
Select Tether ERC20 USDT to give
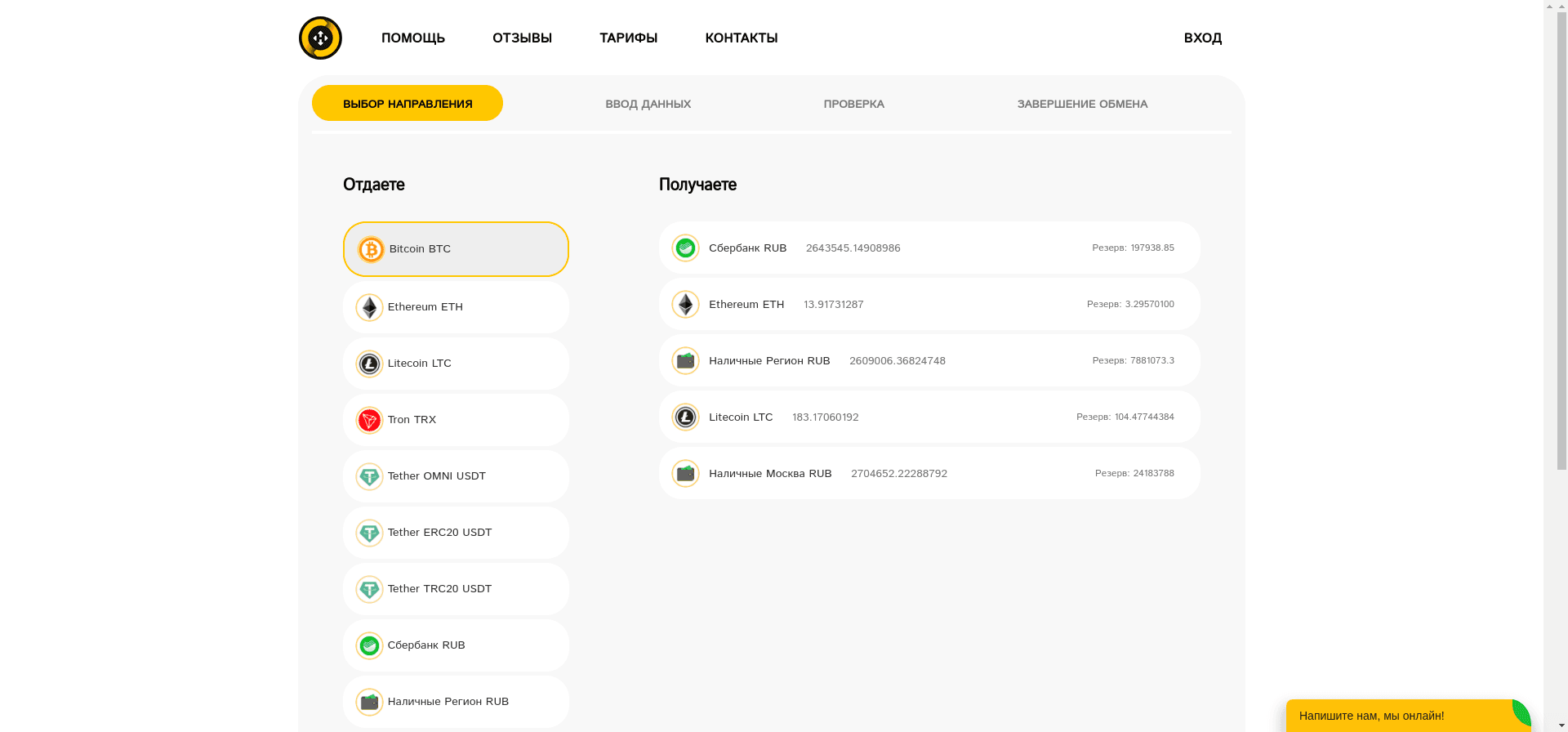point(455,533)
